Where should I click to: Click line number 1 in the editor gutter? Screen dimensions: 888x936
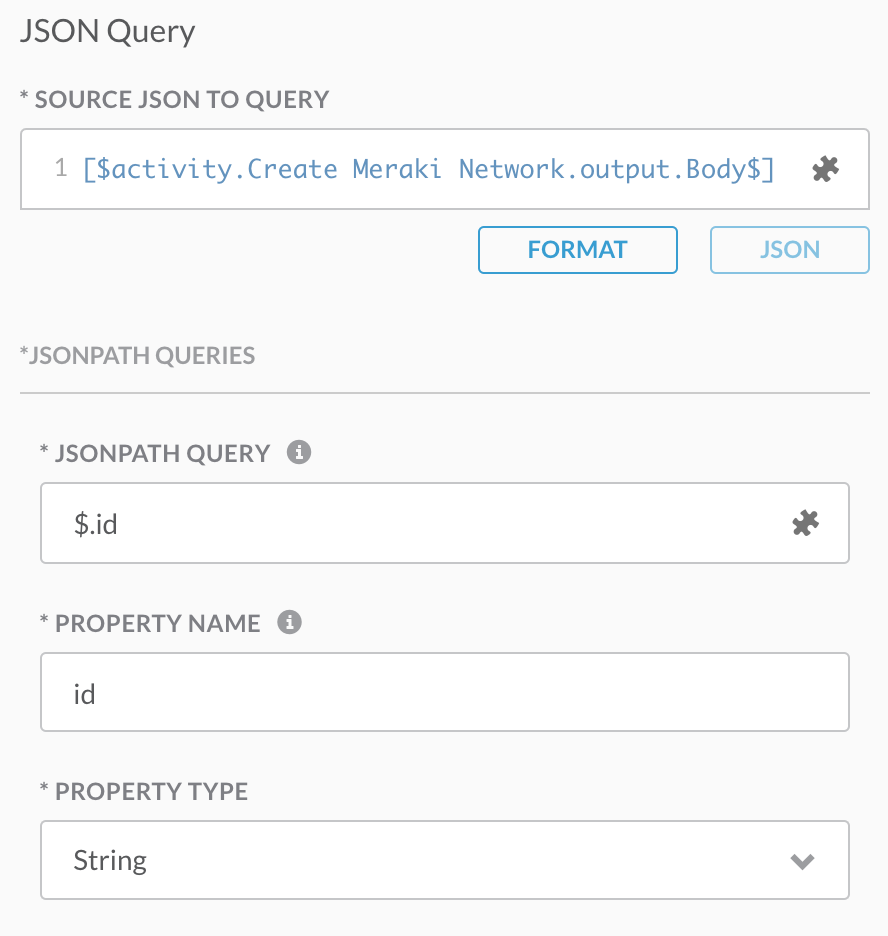pyautogui.click(x=61, y=169)
